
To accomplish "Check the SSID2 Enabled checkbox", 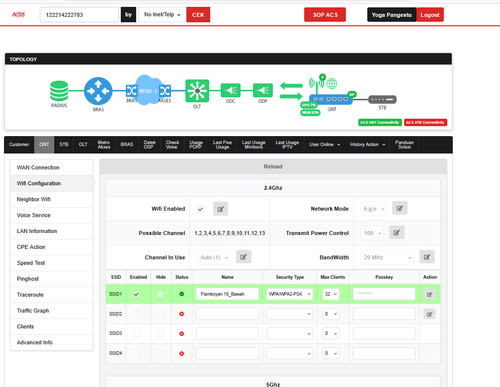I will tap(136, 314).
